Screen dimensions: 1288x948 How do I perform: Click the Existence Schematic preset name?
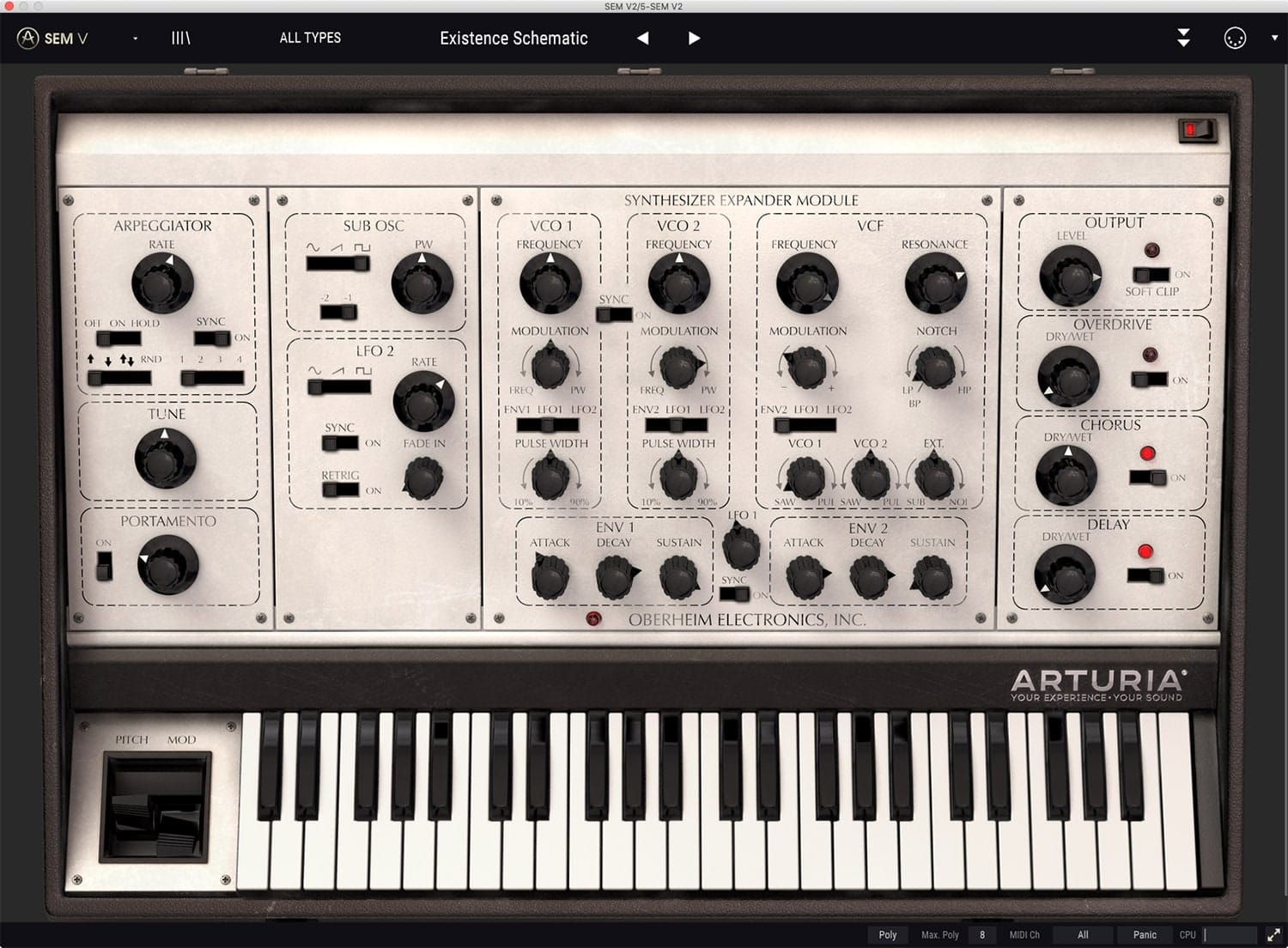click(x=513, y=38)
